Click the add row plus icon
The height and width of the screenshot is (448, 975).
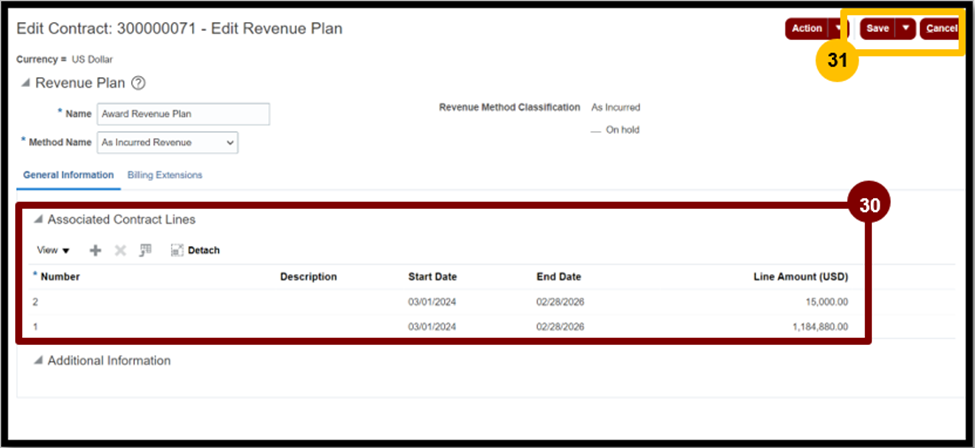[95, 250]
